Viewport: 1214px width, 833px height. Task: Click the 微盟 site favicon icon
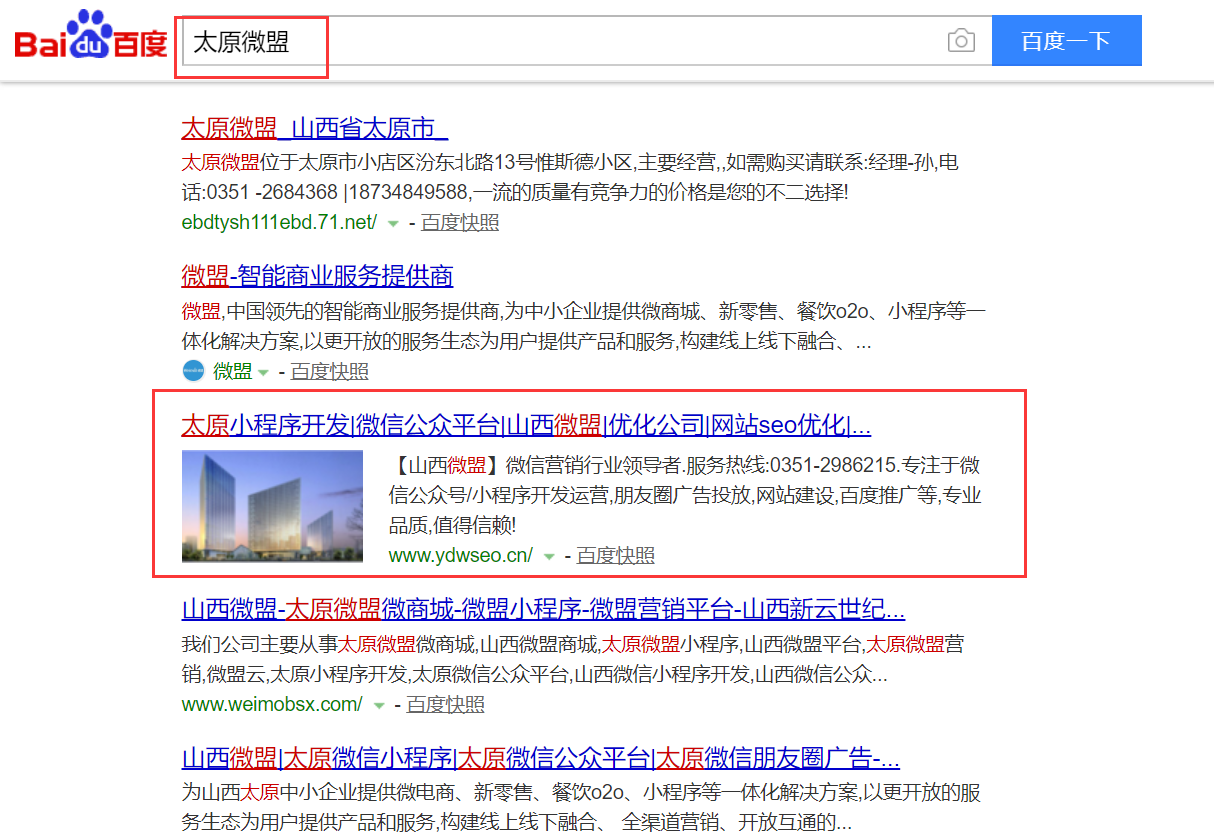point(193,371)
